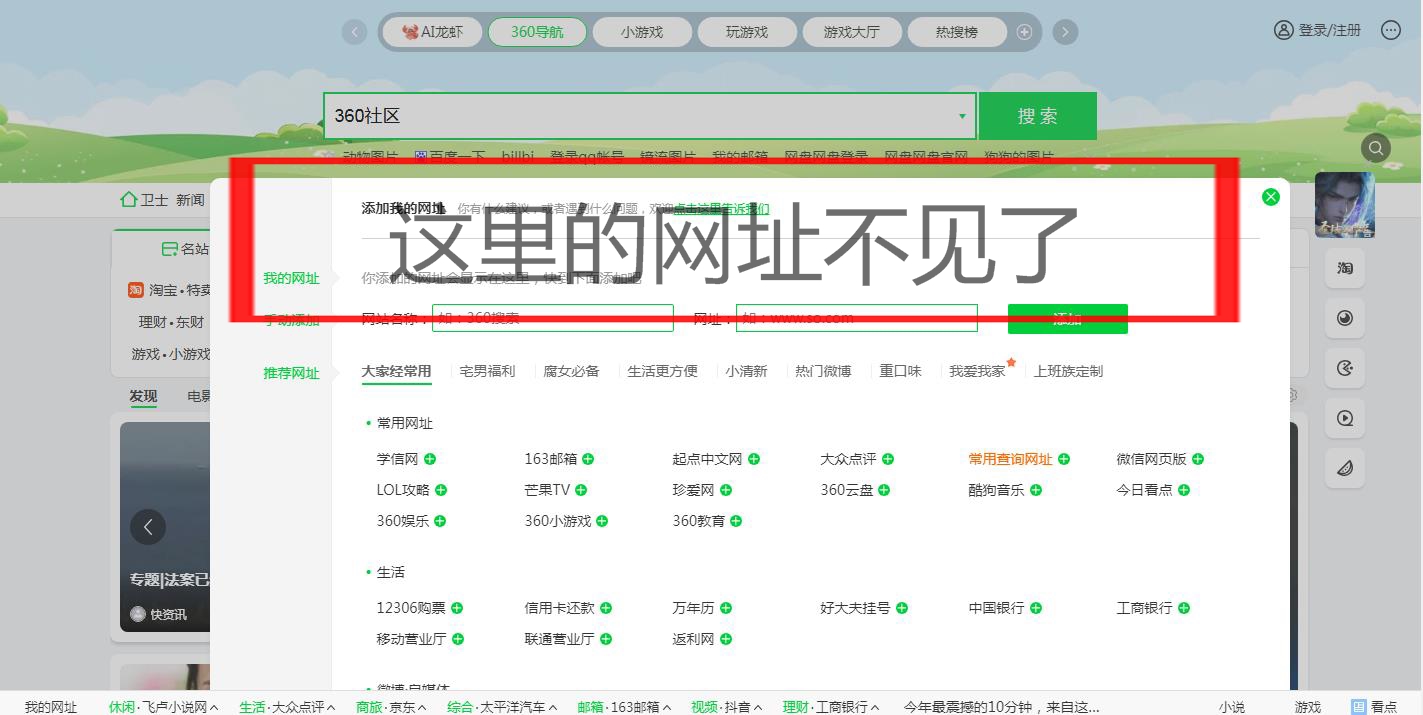The width and height of the screenshot is (1423, 715).
Task: Click the game ad thumbnail in right sidebar
Action: pos(1344,205)
